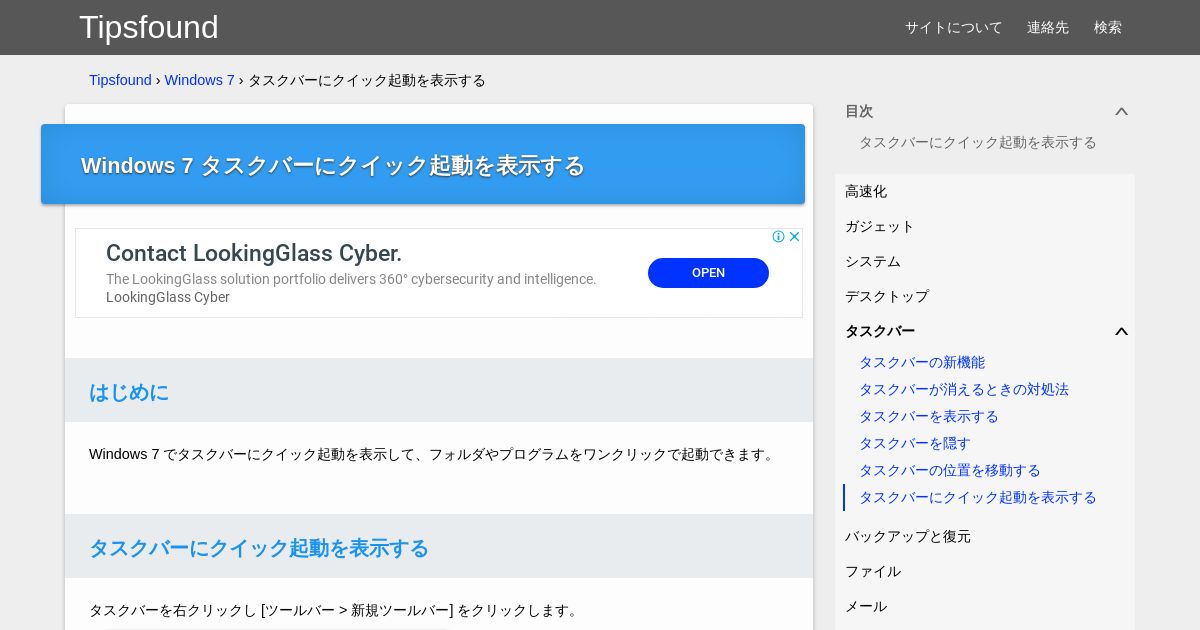1200x630 pixels.
Task: Open タスクバーを表示する link
Action: tap(929, 416)
